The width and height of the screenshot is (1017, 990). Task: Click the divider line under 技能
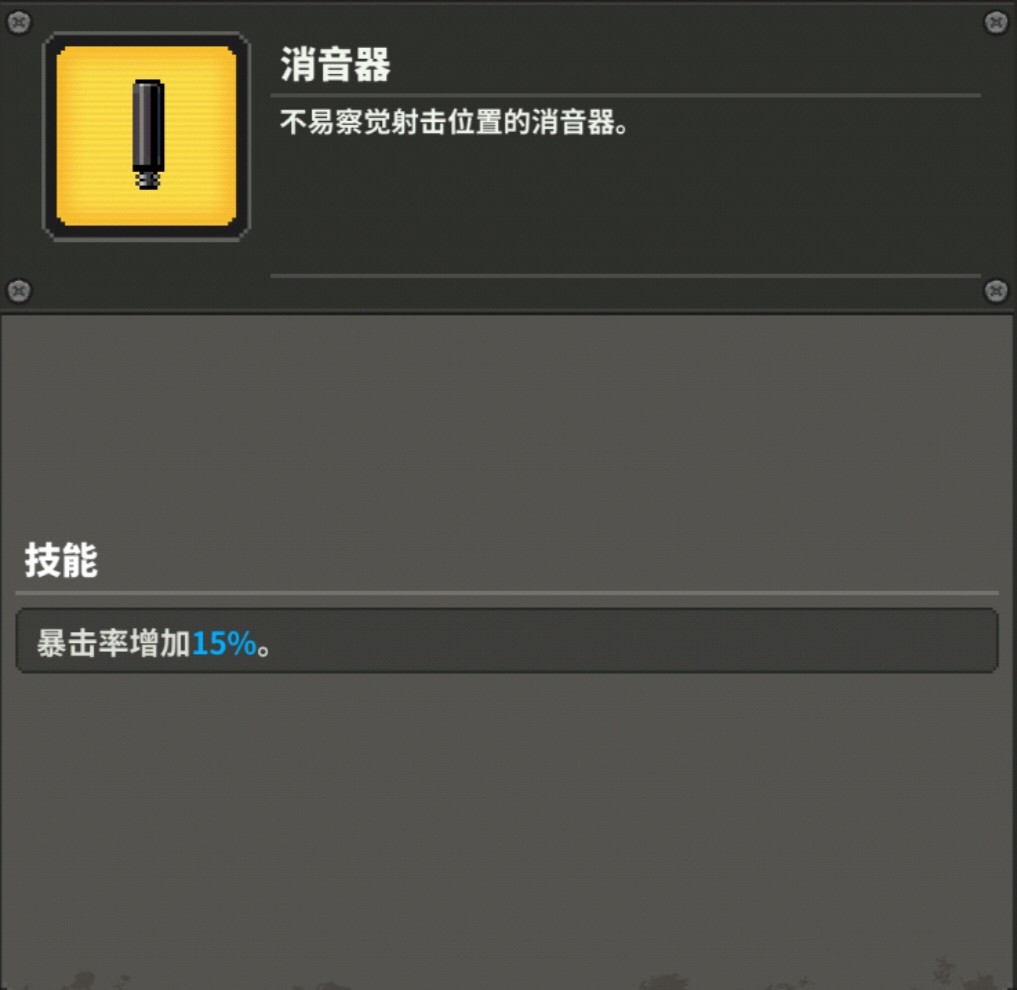click(507, 593)
